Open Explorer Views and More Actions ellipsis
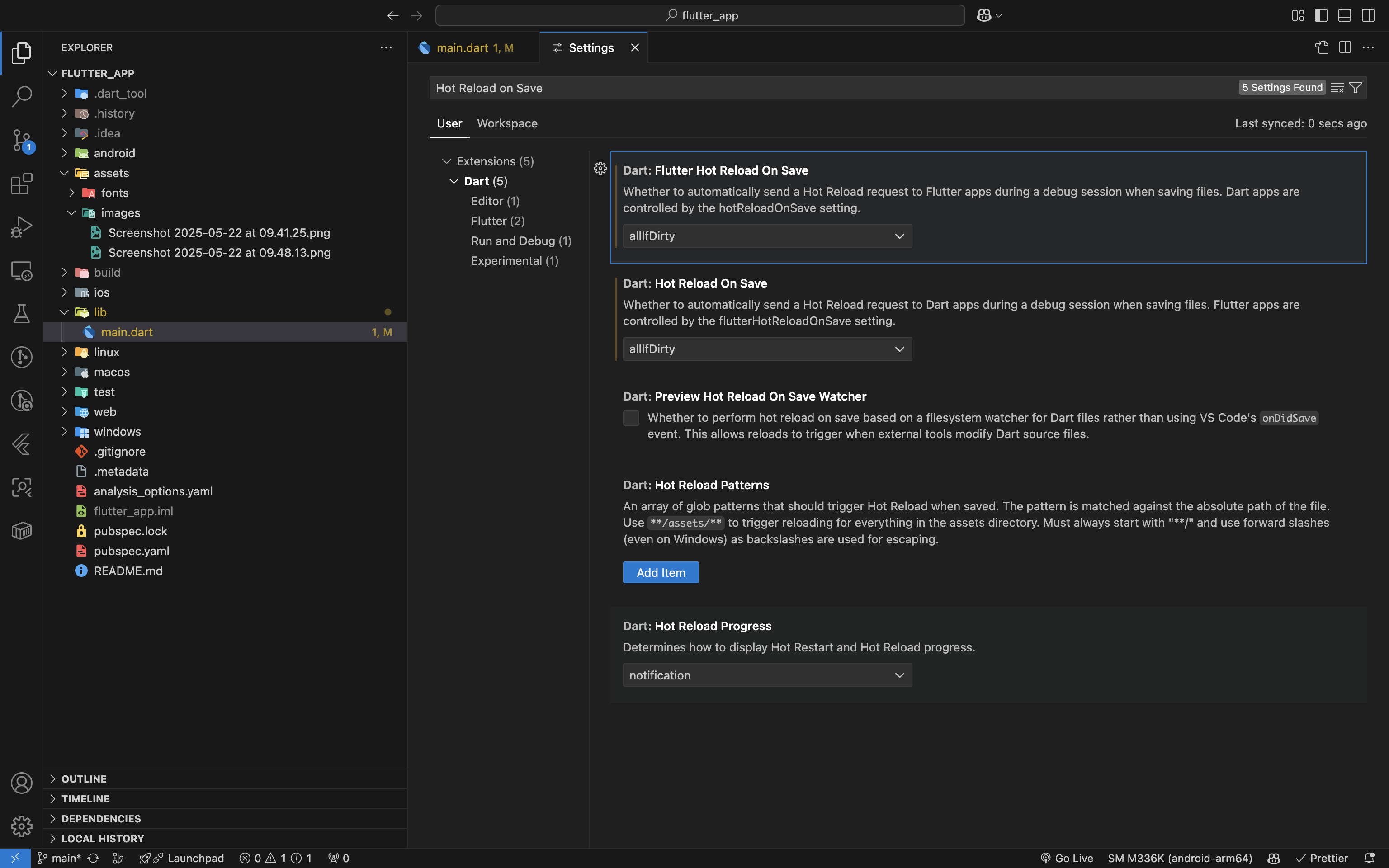 tap(386, 47)
